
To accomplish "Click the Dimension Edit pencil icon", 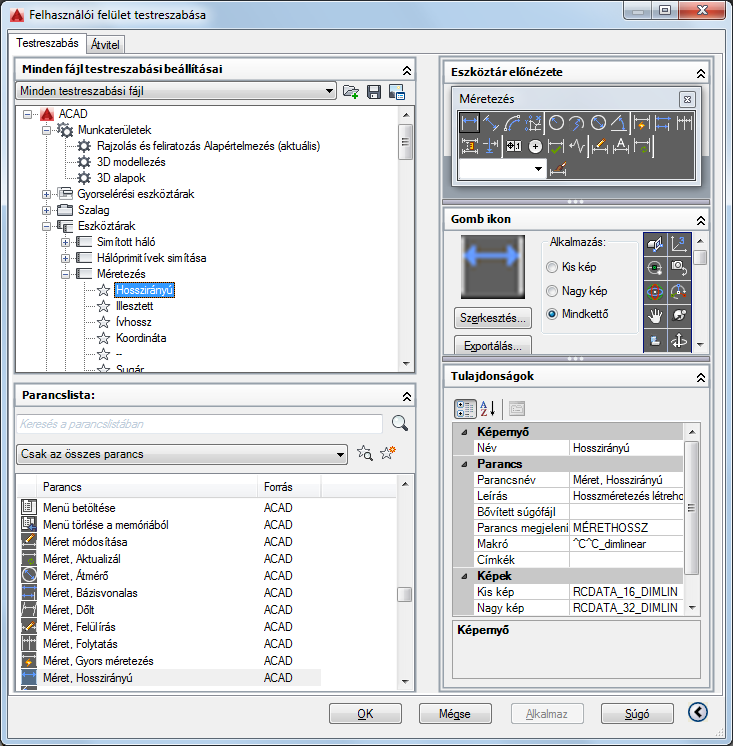I will [600, 146].
